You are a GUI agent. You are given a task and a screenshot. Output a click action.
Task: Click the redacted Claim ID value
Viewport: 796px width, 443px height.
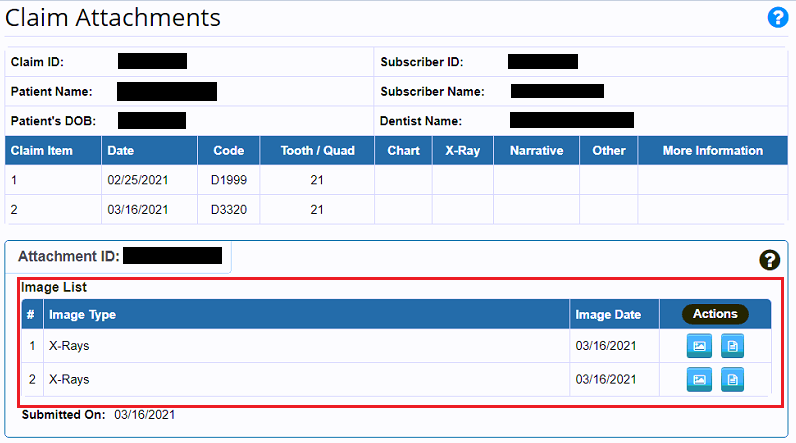[152, 62]
